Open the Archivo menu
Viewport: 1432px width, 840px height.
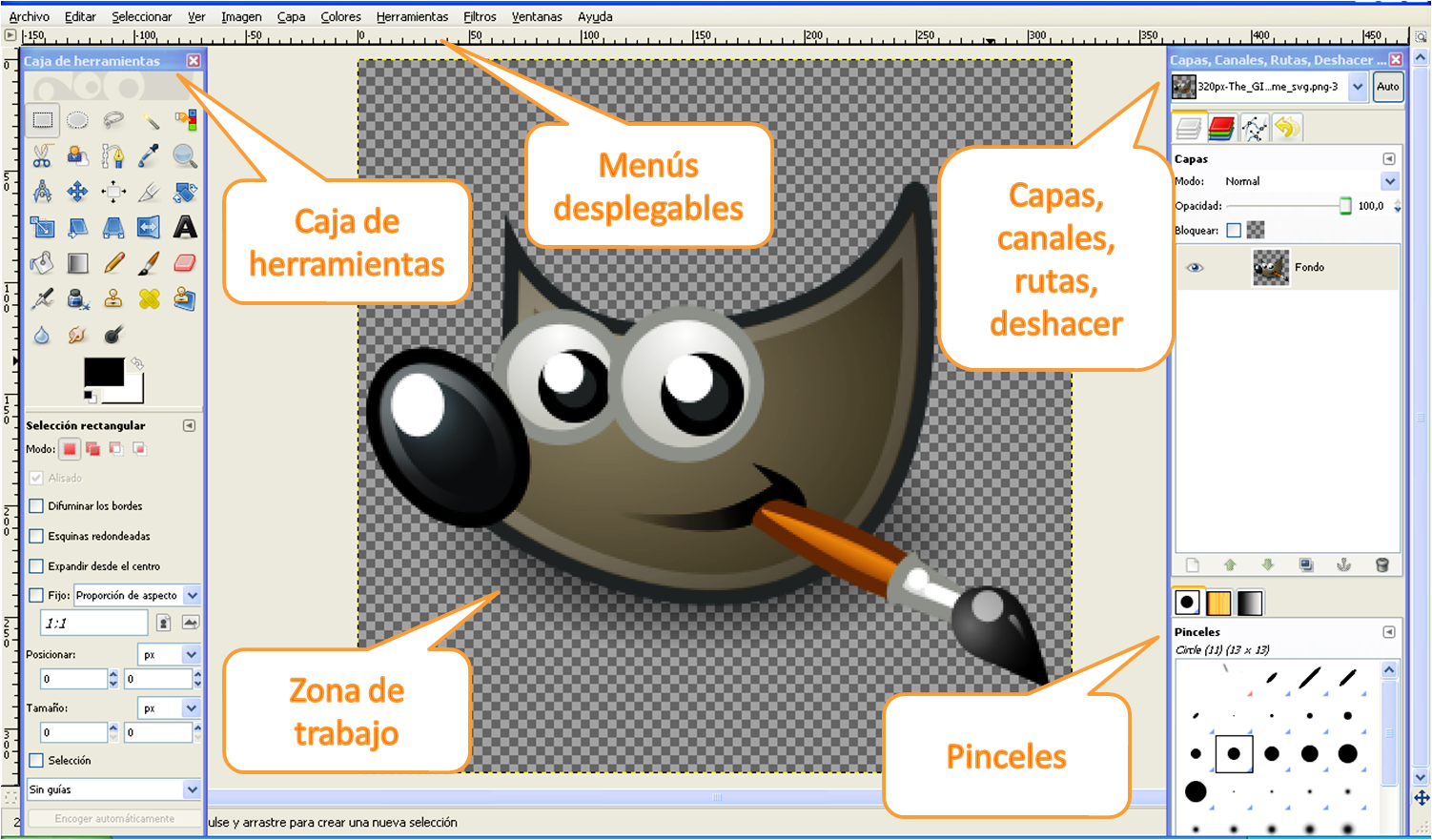coord(30,16)
